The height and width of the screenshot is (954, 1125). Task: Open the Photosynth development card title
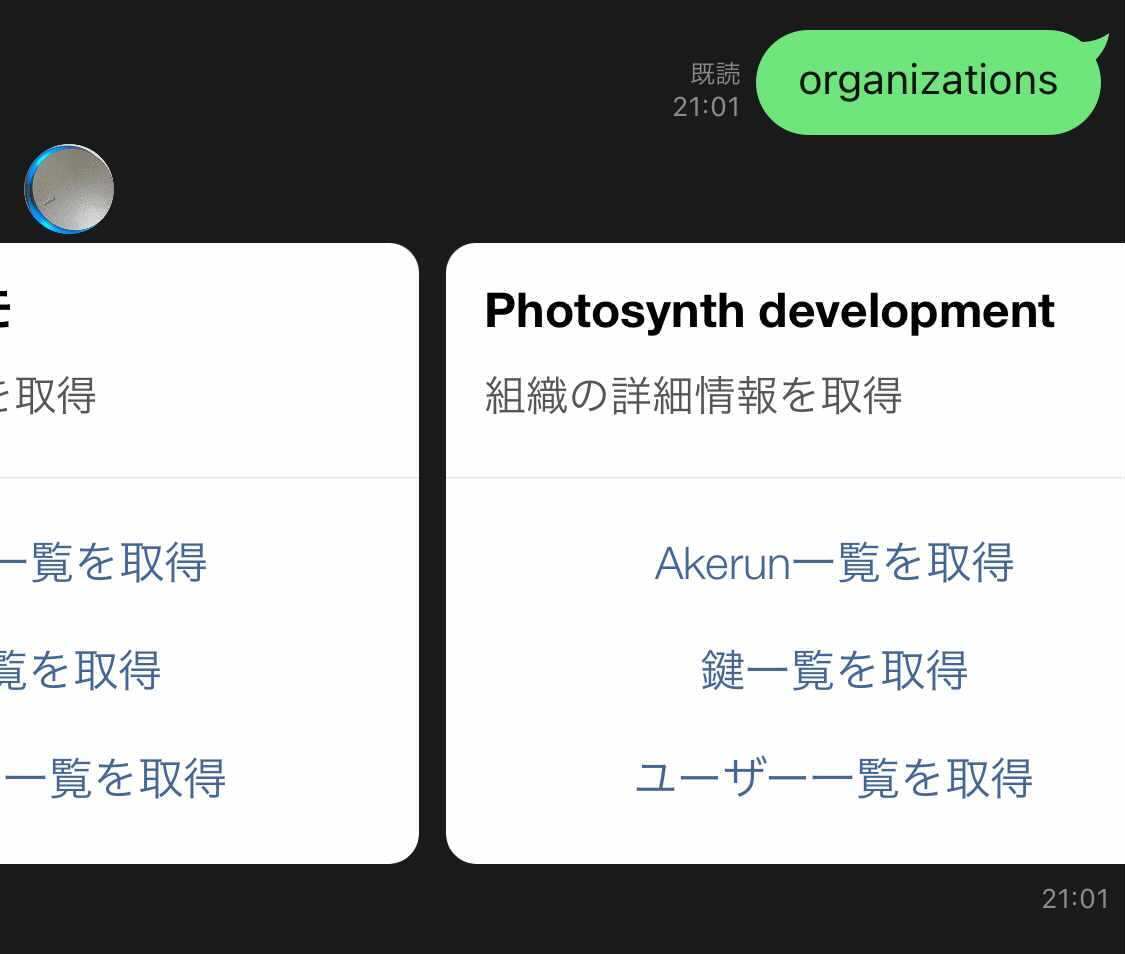point(769,312)
